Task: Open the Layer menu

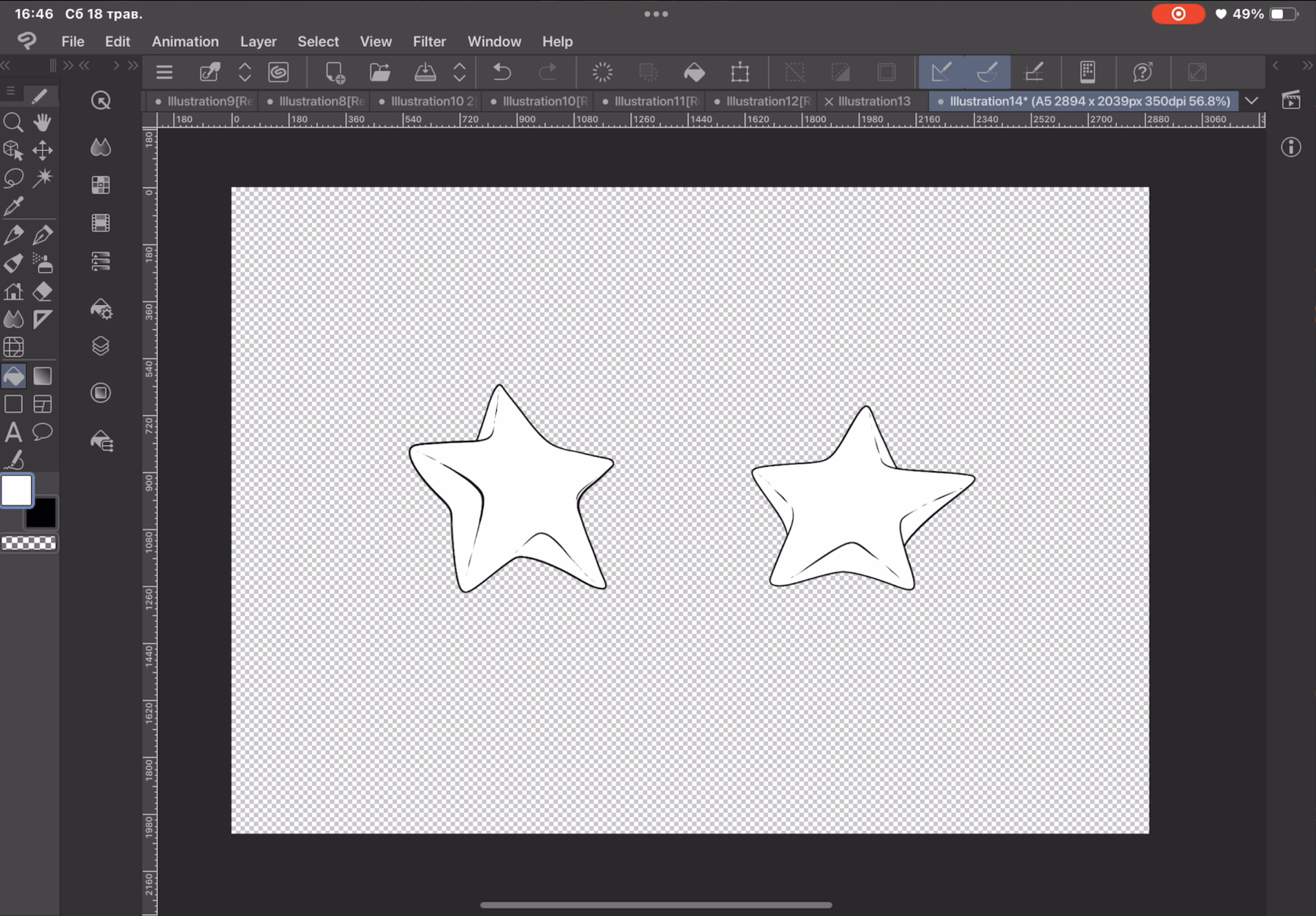Action: [x=258, y=41]
